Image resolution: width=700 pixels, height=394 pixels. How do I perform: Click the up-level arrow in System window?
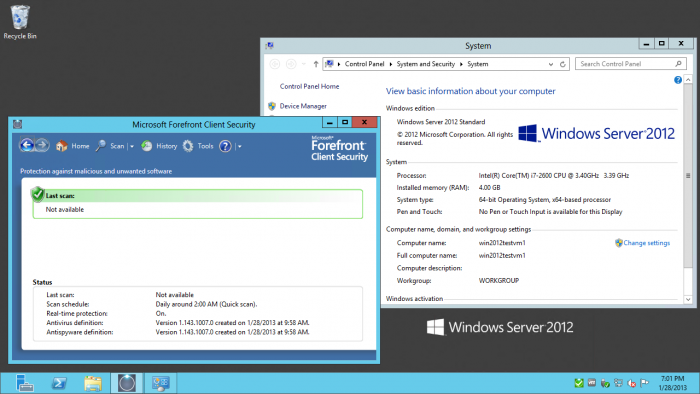tap(316, 64)
